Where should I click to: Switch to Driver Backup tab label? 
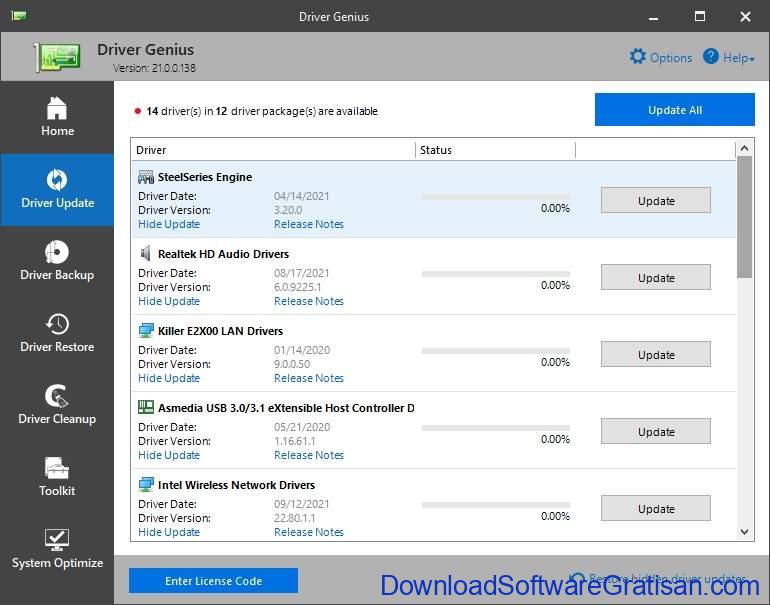click(57, 275)
